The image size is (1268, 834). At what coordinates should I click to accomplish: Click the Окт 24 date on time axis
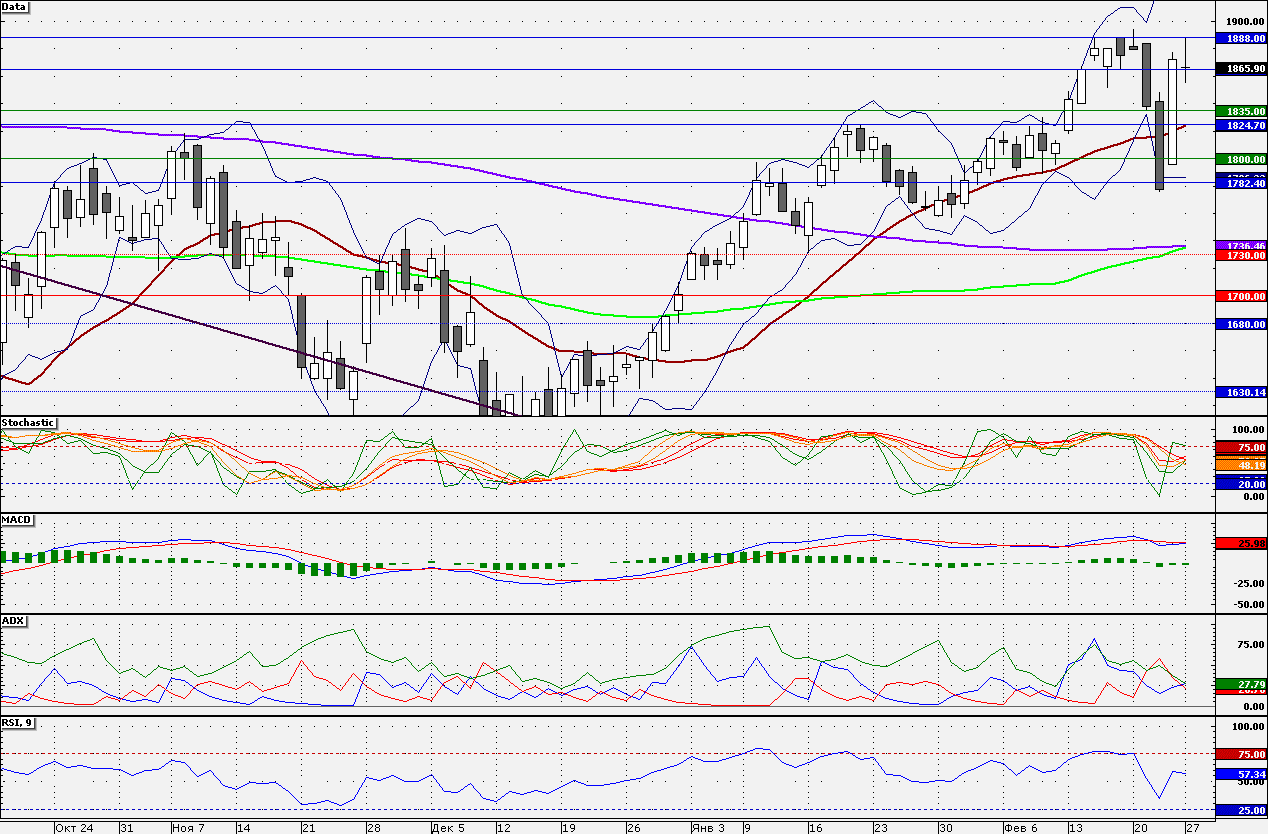pyautogui.click(x=75, y=828)
